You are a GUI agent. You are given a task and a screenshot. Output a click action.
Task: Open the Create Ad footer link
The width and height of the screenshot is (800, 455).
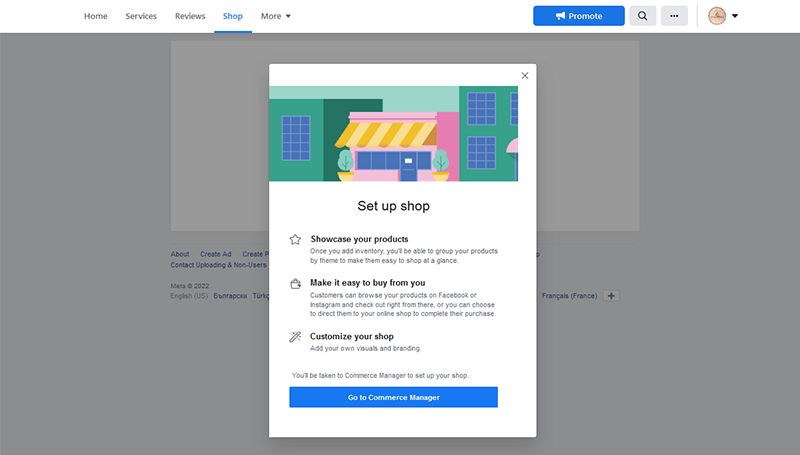(x=215, y=254)
